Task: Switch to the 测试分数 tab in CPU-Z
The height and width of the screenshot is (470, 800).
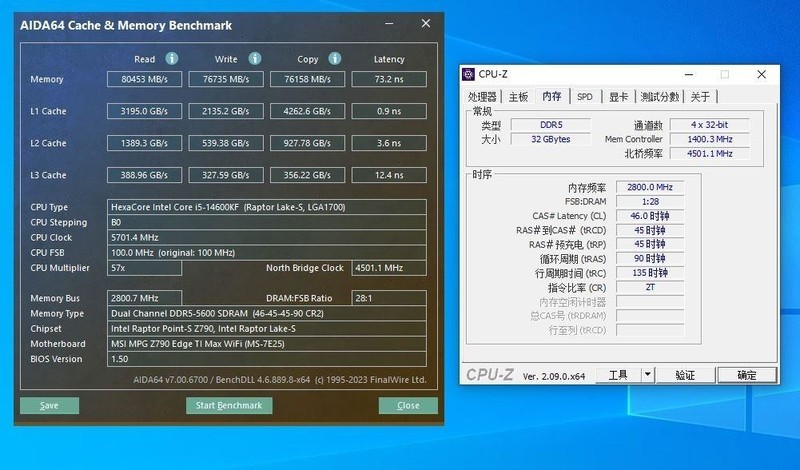Action: 660,96
